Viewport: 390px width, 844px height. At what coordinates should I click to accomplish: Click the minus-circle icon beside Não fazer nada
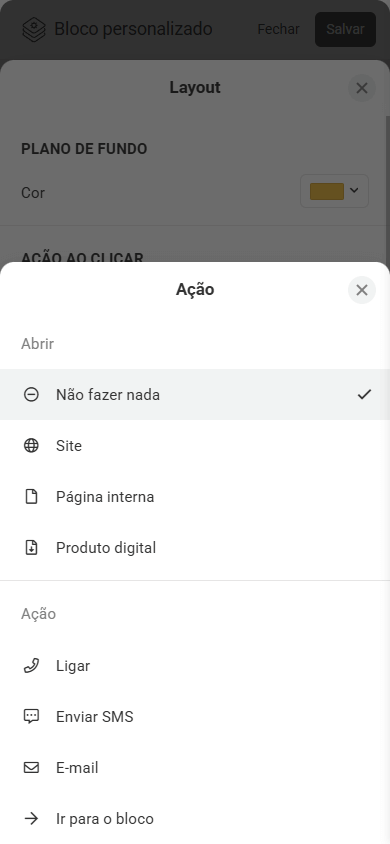[x=31, y=395]
